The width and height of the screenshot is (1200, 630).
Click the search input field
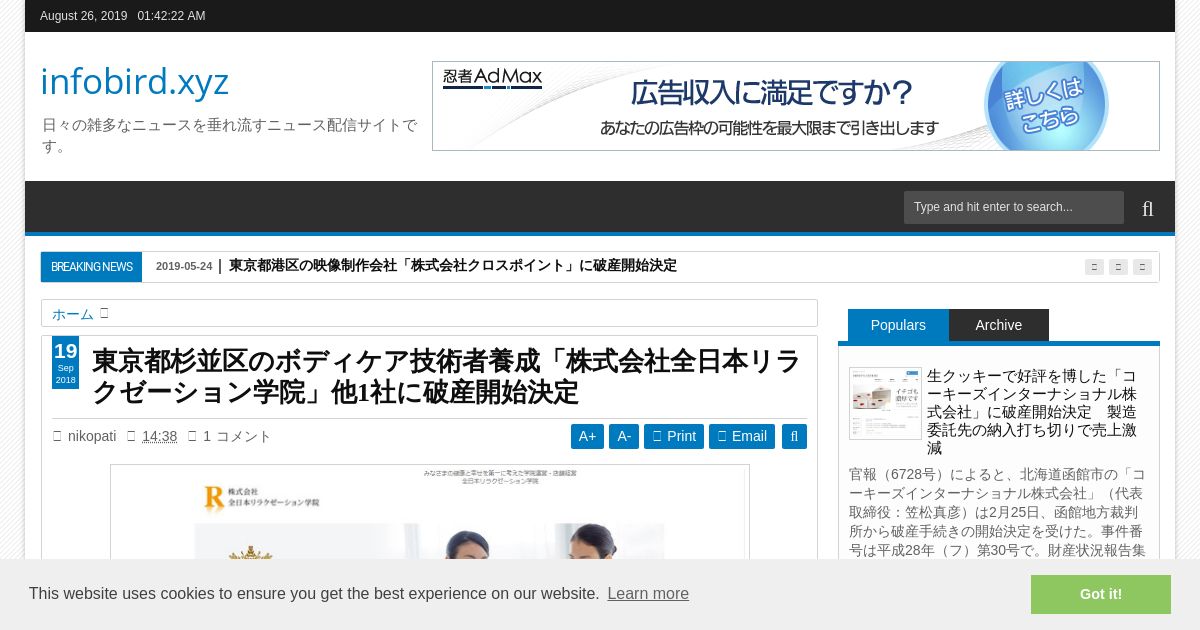coord(1013,207)
